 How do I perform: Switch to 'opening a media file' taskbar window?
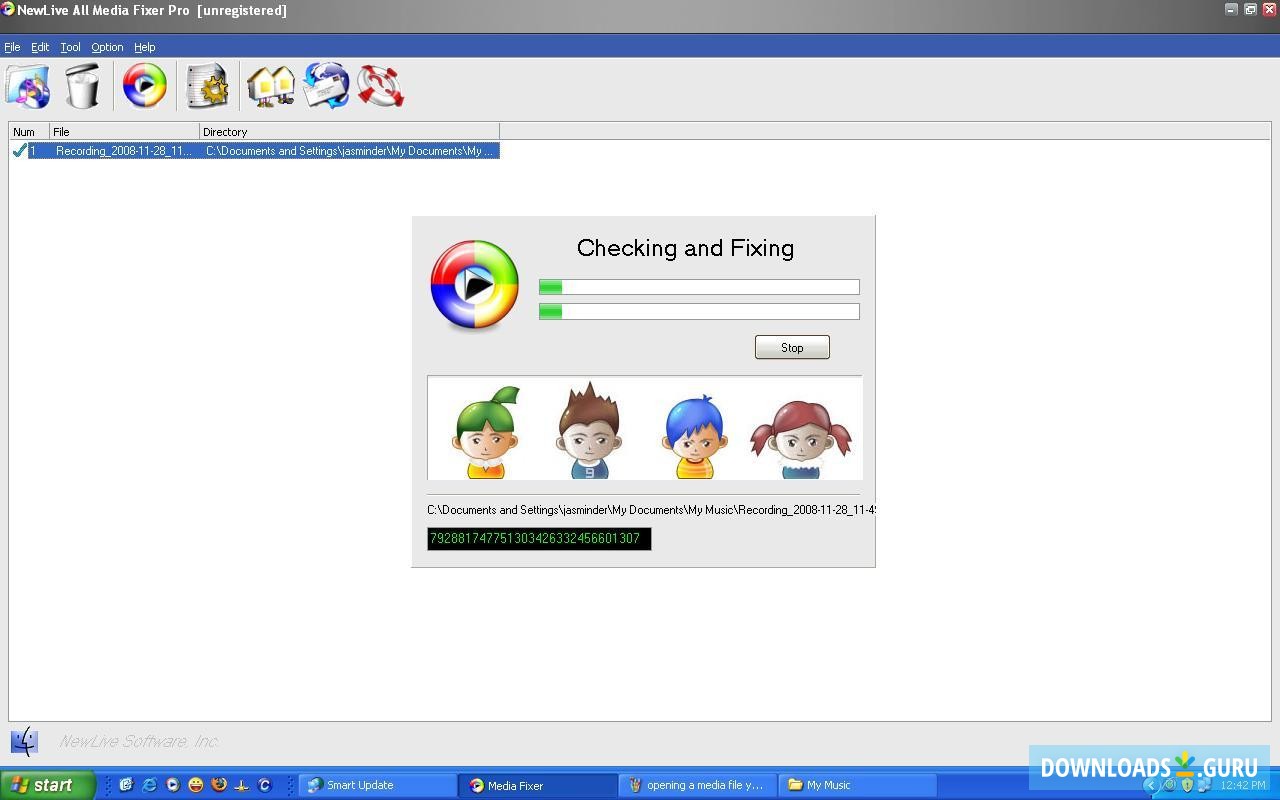point(698,785)
